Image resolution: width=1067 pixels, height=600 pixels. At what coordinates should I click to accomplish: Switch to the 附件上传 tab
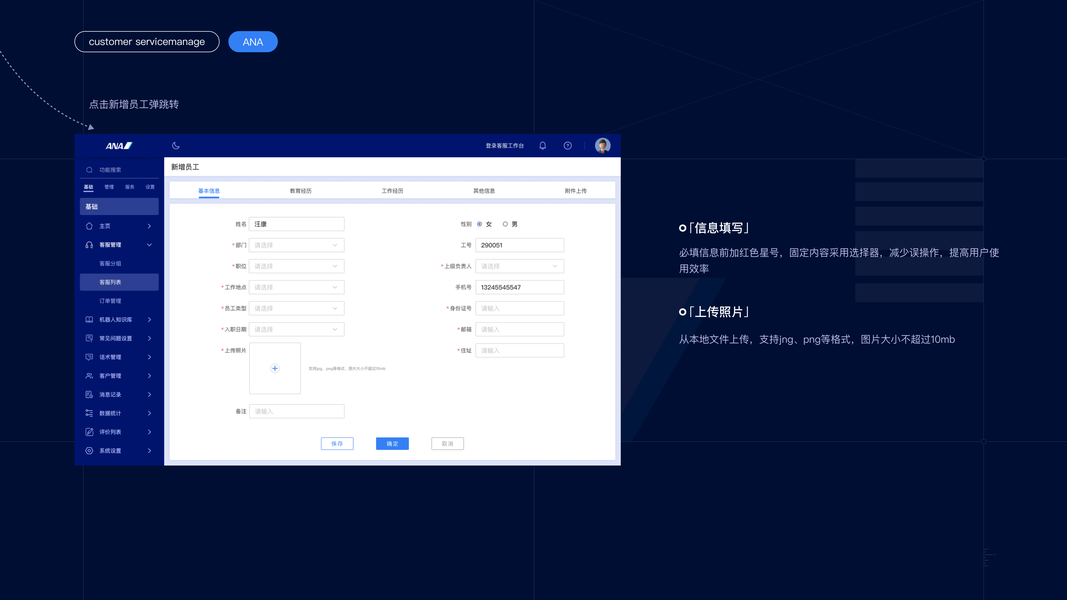pyautogui.click(x=576, y=191)
